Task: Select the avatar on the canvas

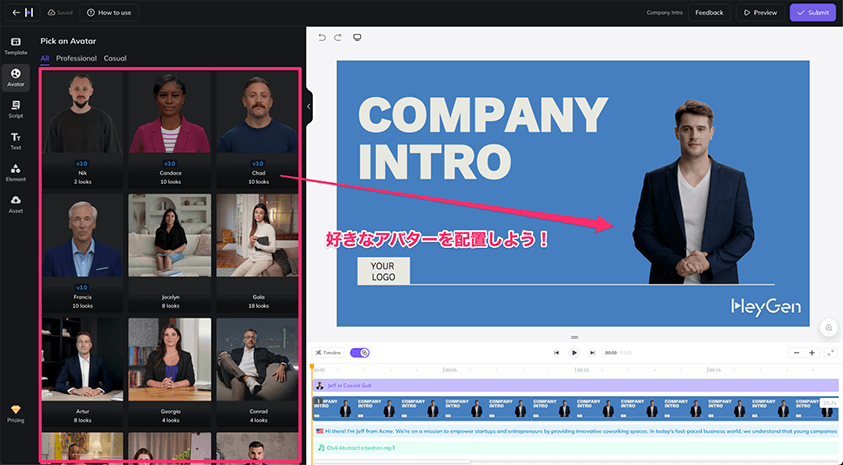Action: (x=694, y=192)
